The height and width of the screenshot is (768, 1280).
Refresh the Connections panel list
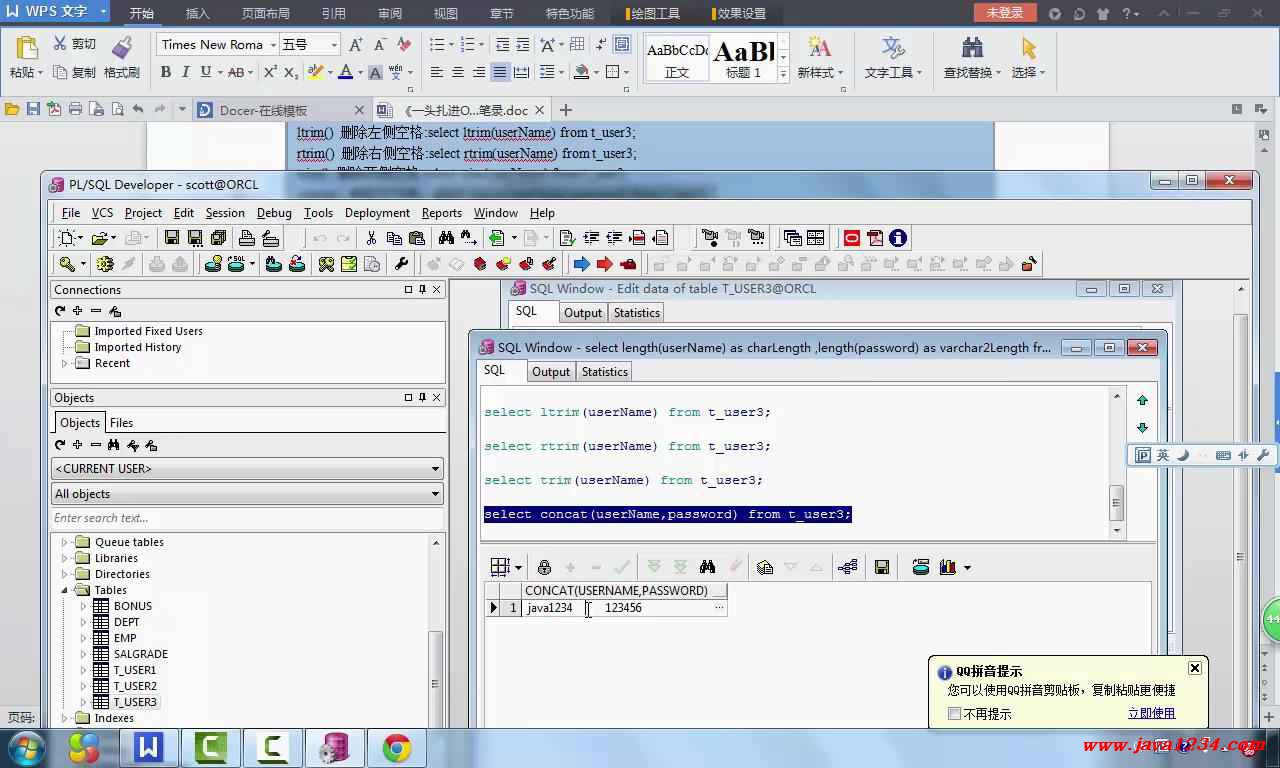click(x=60, y=311)
